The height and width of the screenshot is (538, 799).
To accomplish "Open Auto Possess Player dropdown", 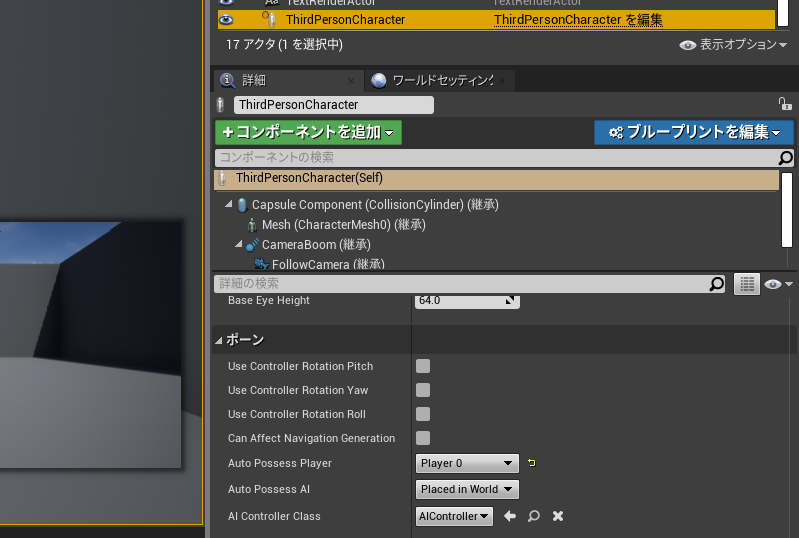I will coord(467,464).
